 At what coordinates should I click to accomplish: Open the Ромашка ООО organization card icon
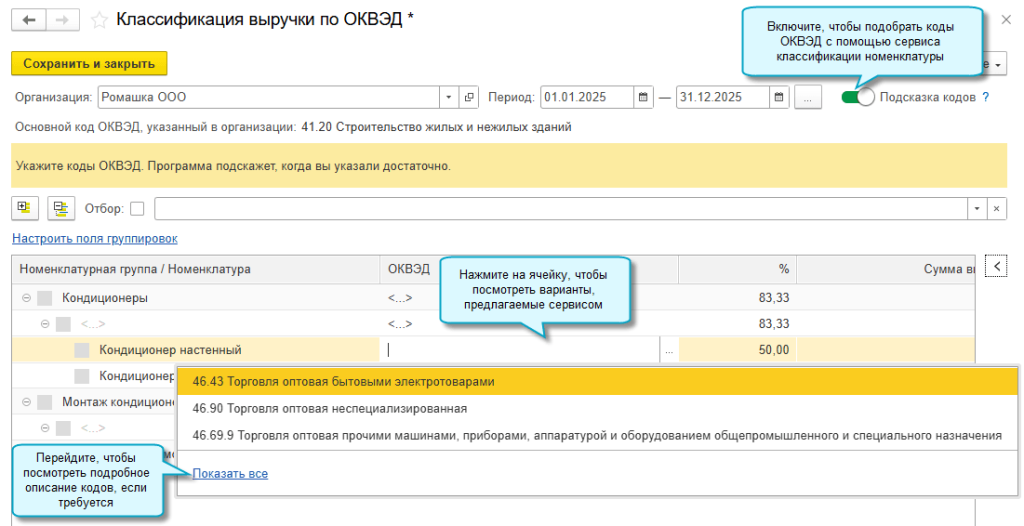[469, 98]
